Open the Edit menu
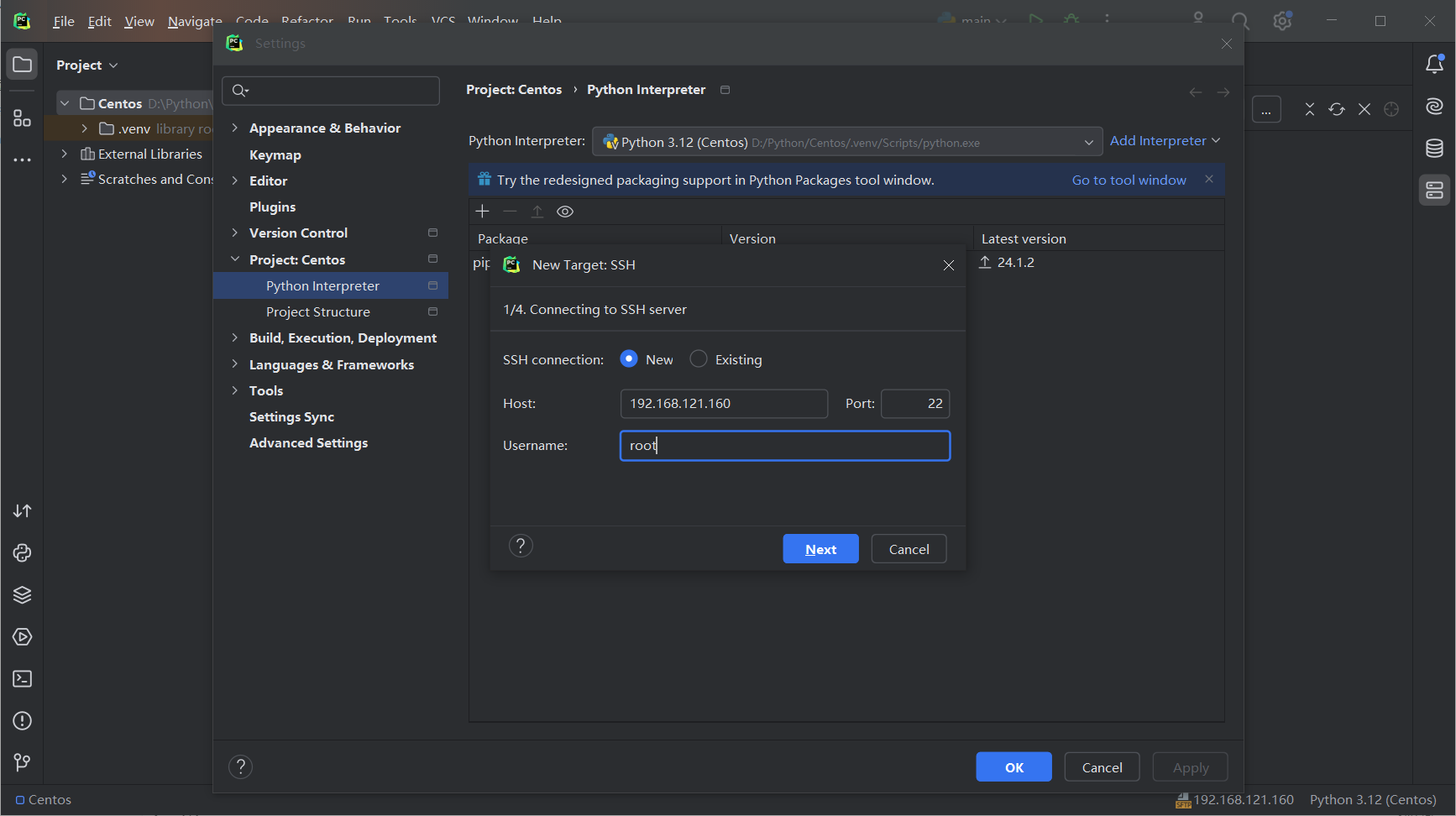Image resolution: width=1456 pixels, height=816 pixels. pos(100,22)
